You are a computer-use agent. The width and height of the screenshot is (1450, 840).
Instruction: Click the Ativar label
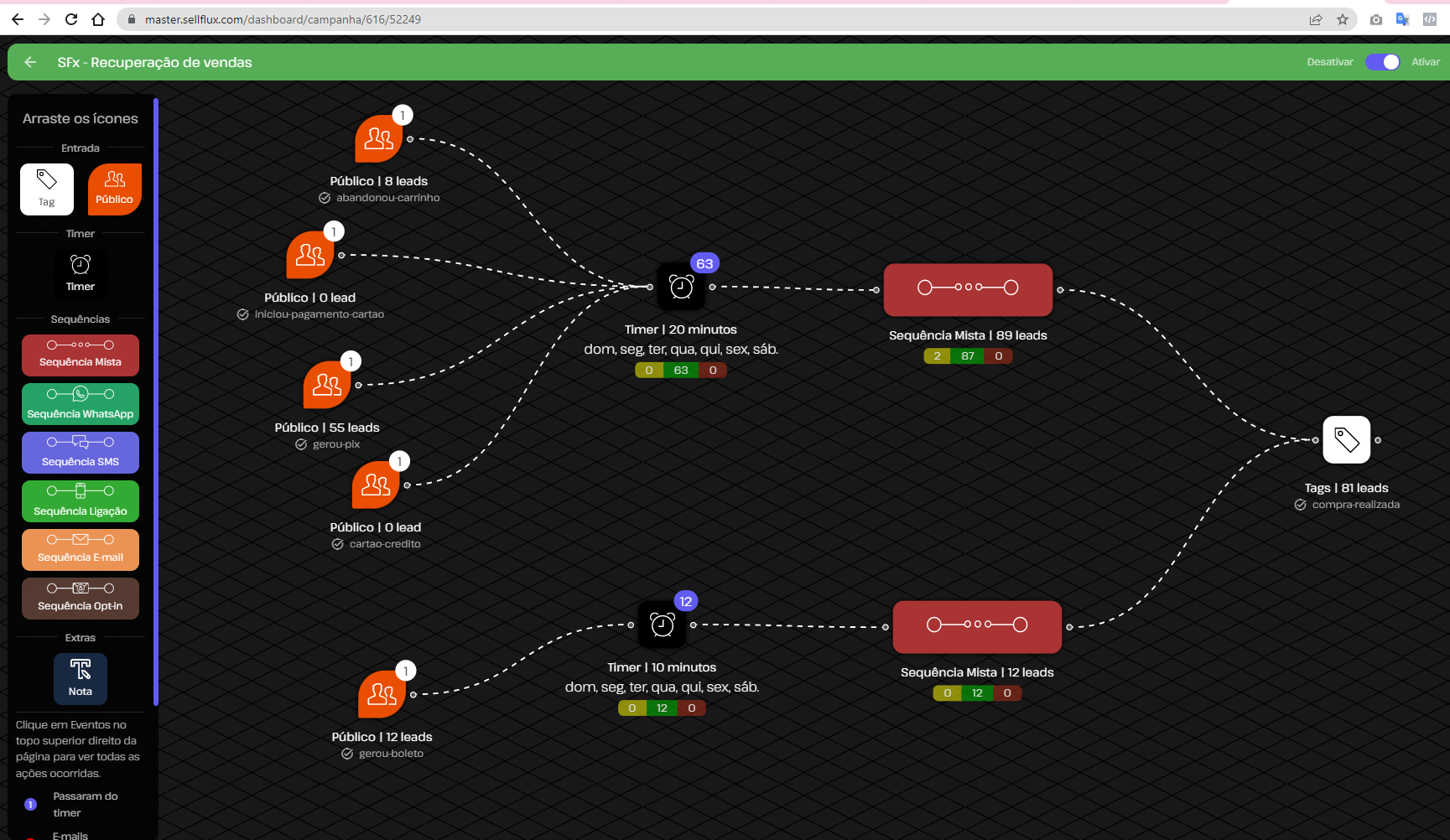click(1425, 62)
